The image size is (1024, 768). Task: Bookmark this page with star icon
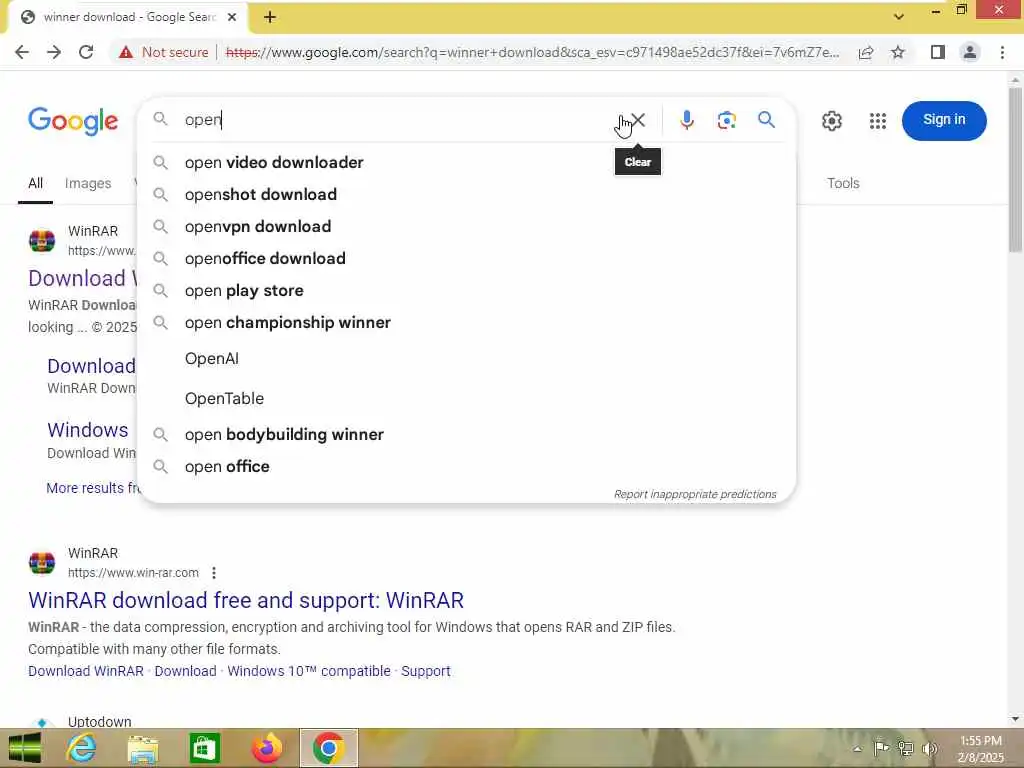898,52
